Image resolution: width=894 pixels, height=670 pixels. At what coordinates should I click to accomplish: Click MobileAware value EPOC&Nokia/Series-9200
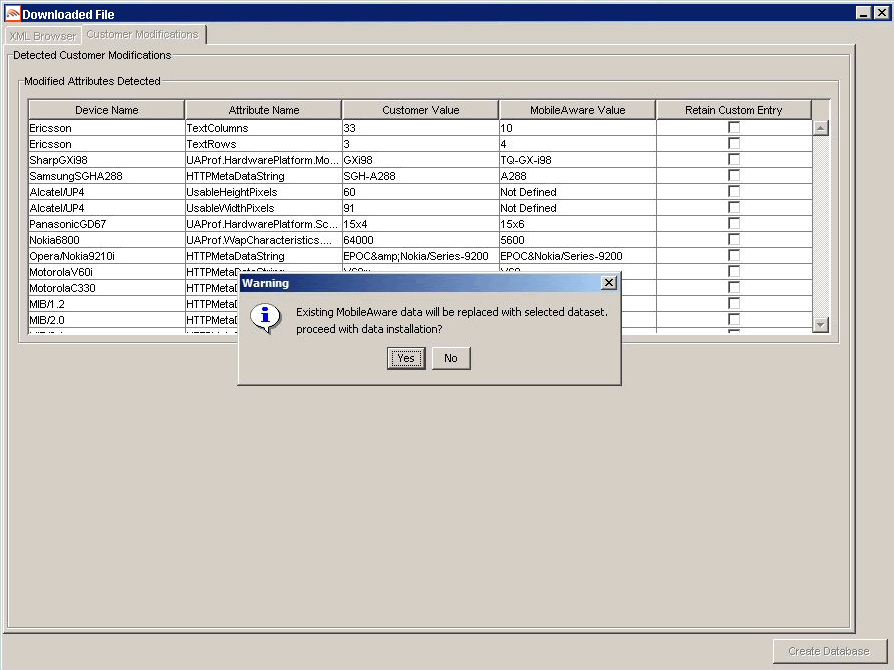[x=578, y=255]
